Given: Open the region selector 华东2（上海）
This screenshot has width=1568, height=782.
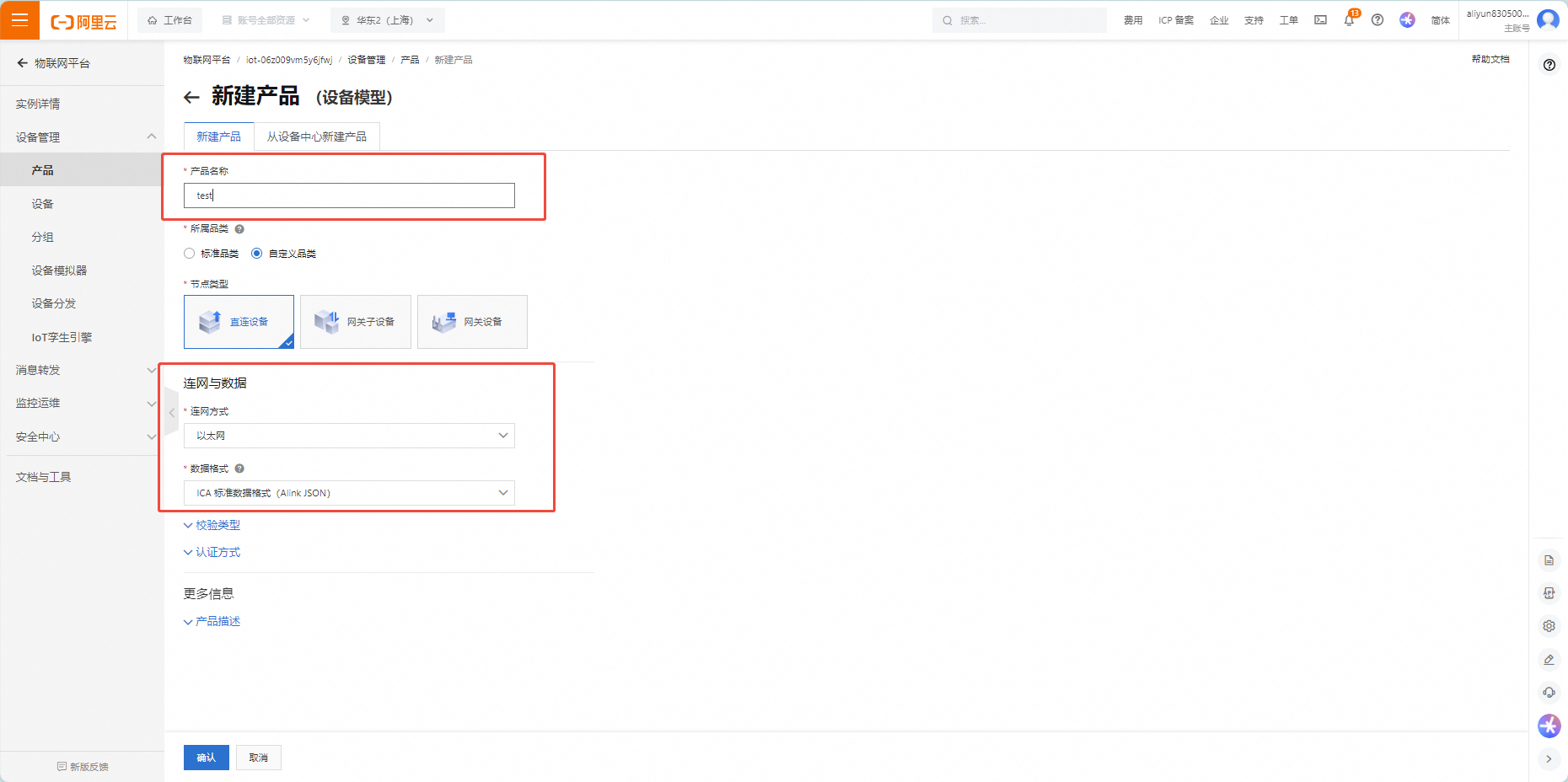Looking at the screenshot, I should pyautogui.click(x=388, y=20).
